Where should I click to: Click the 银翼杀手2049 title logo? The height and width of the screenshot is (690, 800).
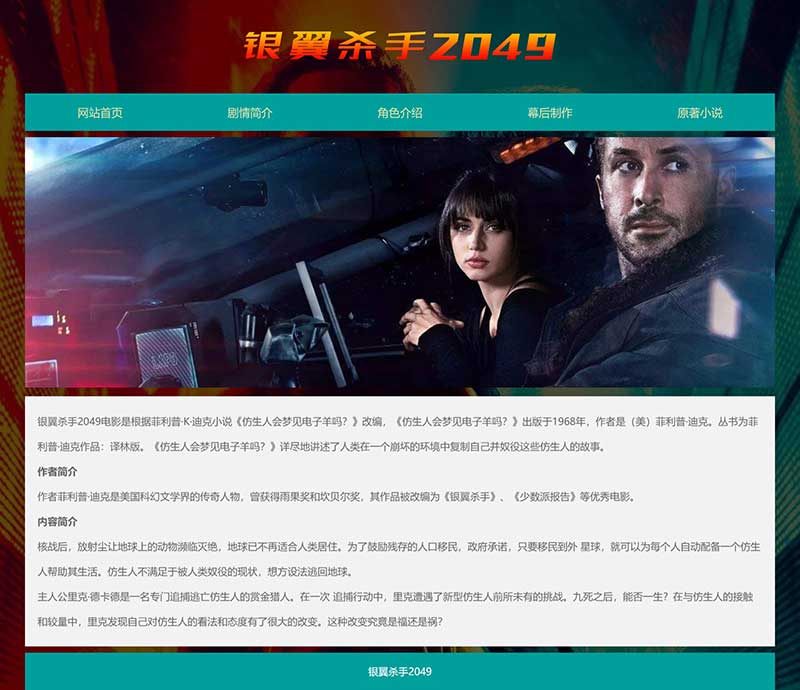tap(400, 45)
